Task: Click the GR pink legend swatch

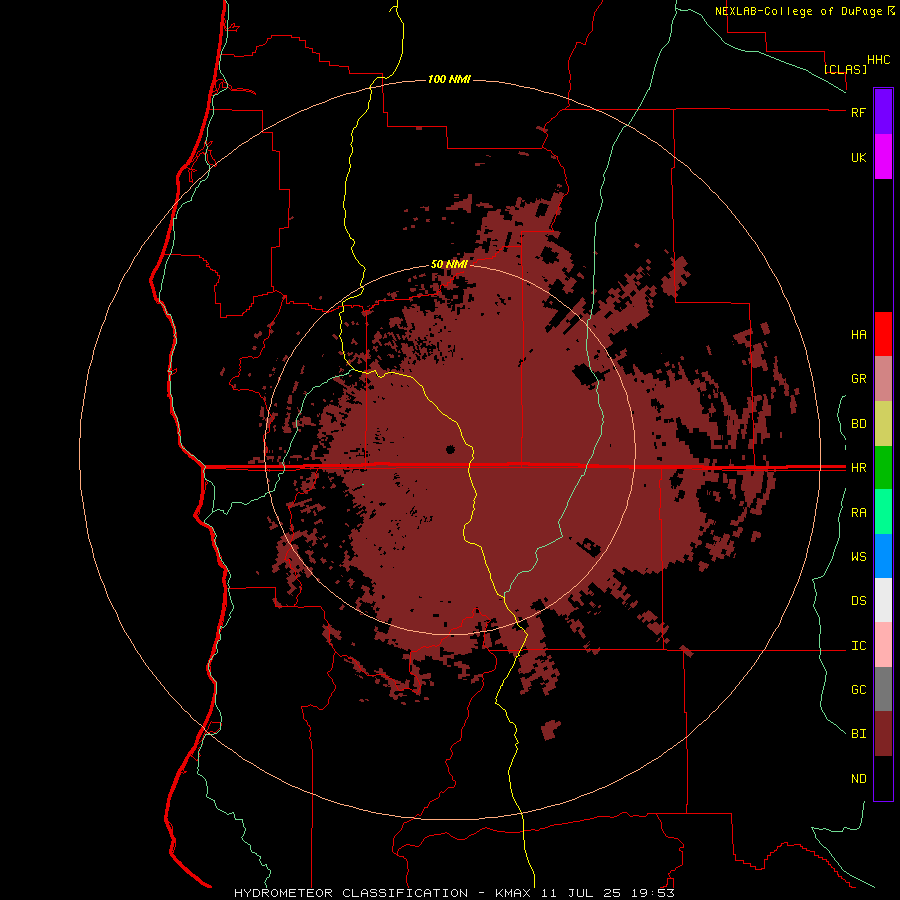Action: click(883, 379)
